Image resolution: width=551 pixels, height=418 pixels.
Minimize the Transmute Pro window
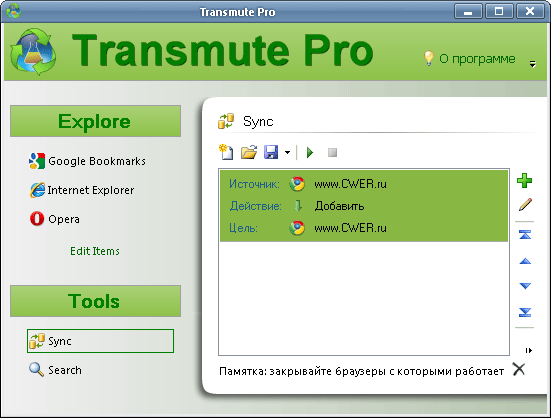468,11
